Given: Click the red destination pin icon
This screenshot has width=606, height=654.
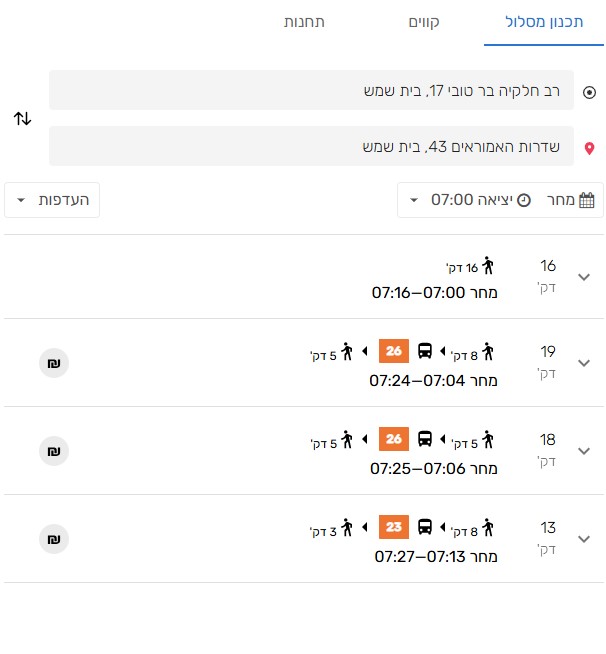Looking at the screenshot, I should (x=589, y=148).
